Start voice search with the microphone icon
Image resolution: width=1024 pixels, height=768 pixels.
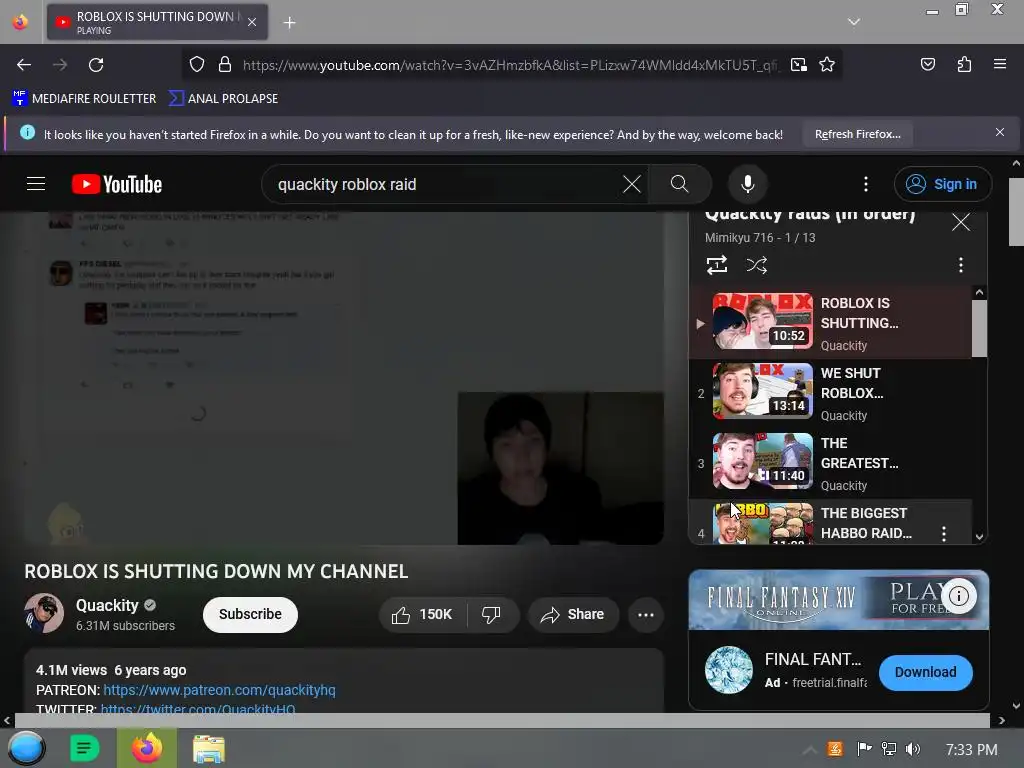point(748,184)
